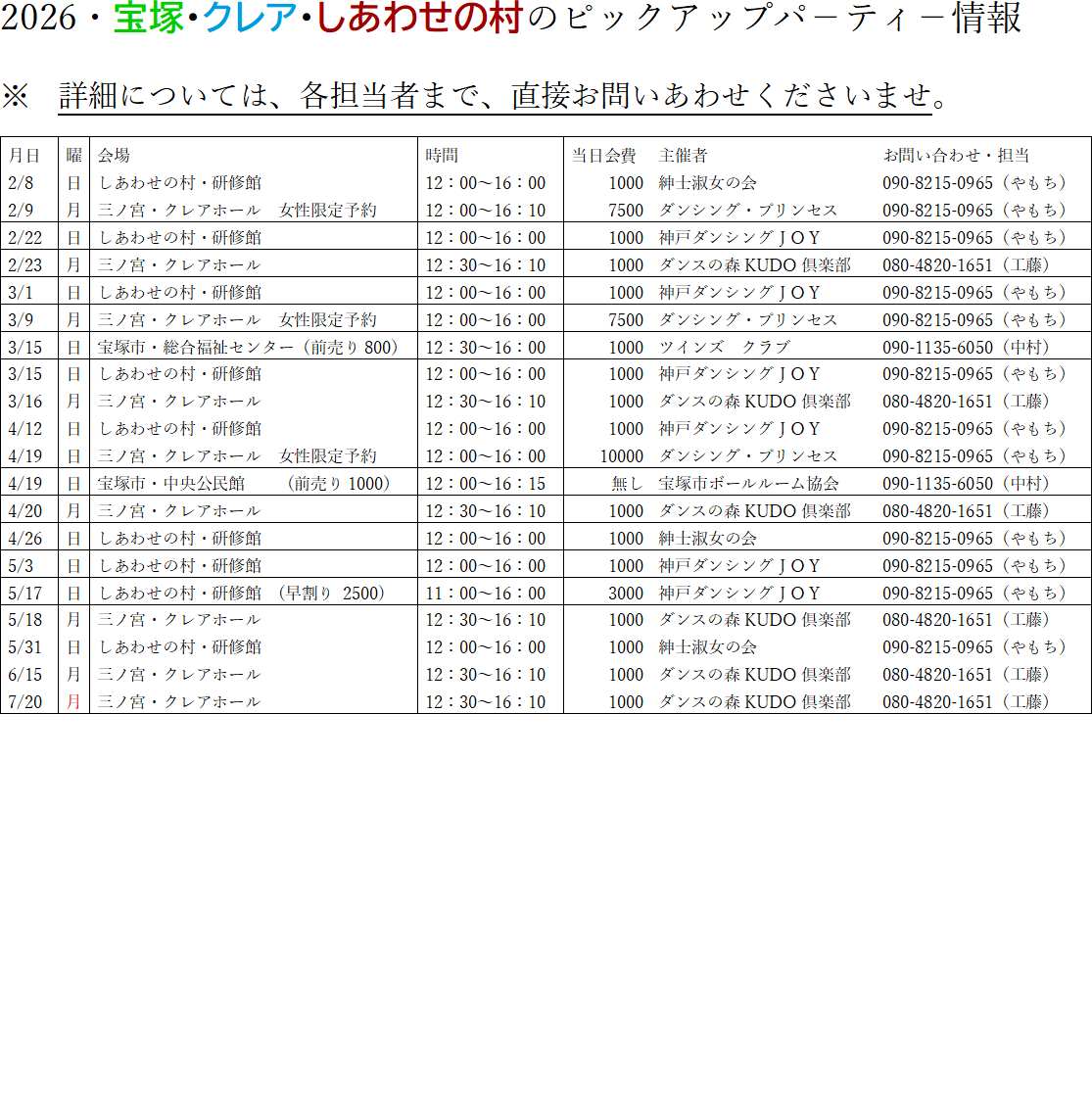Select the 時間 column header

pyautogui.click(x=442, y=156)
